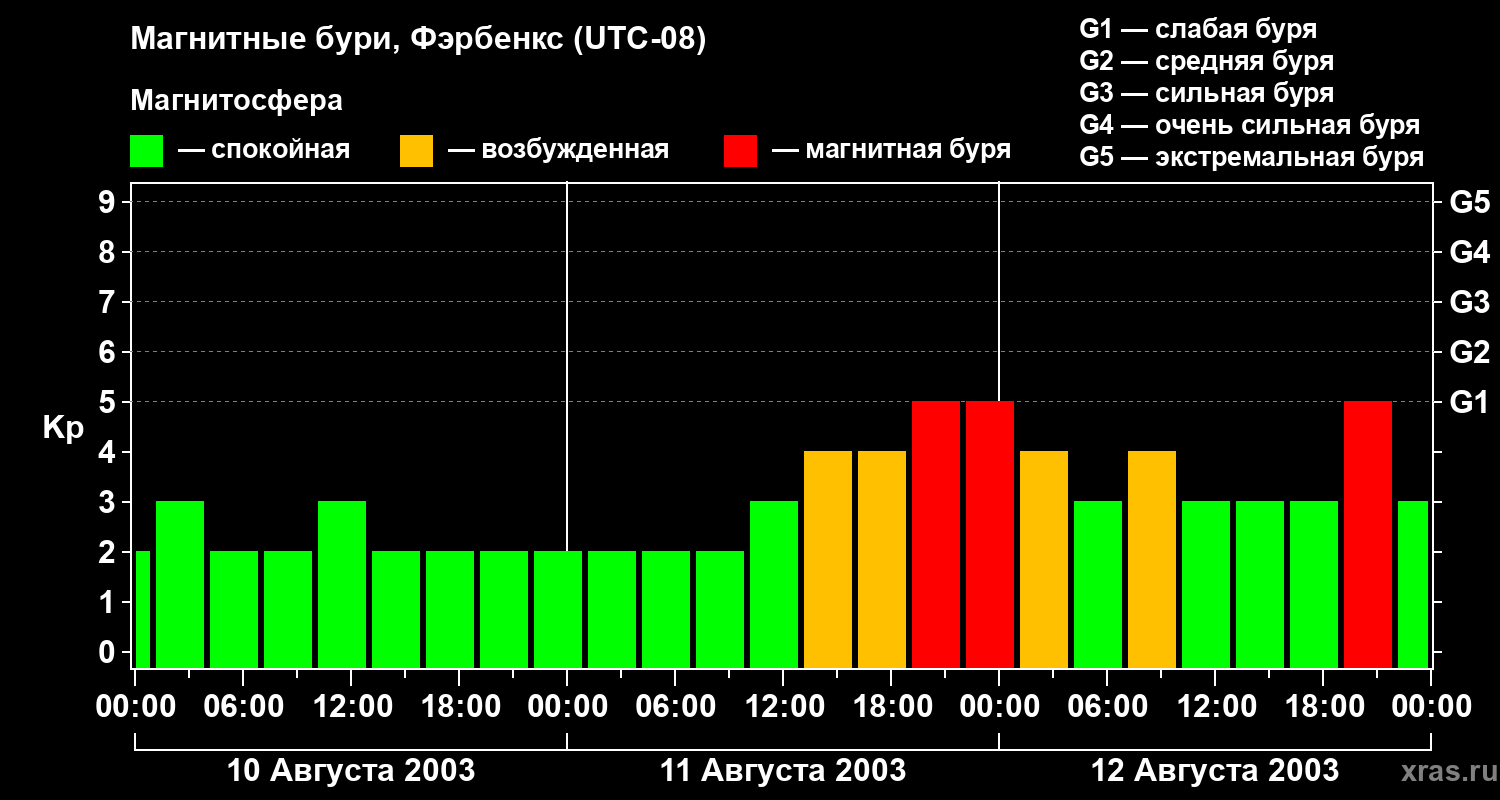Click the '06:00' time label of 10 August
This screenshot has height=800, width=1500.
click(243, 706)
